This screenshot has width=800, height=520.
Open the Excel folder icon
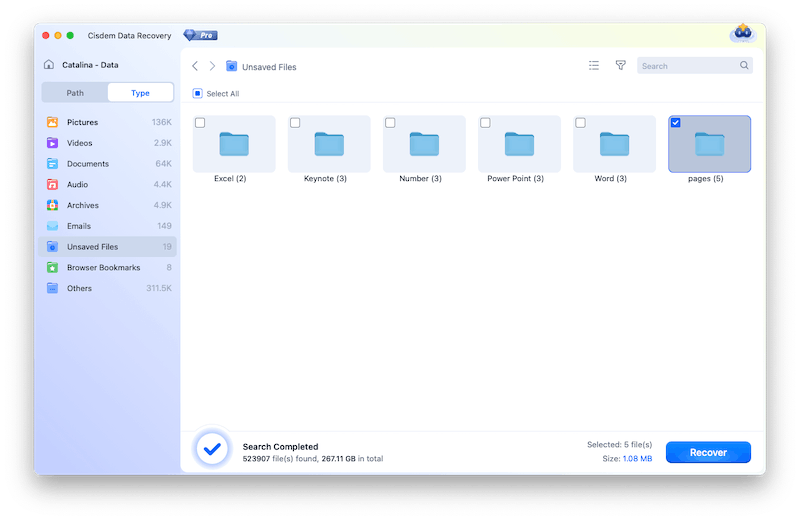point(234,144)
